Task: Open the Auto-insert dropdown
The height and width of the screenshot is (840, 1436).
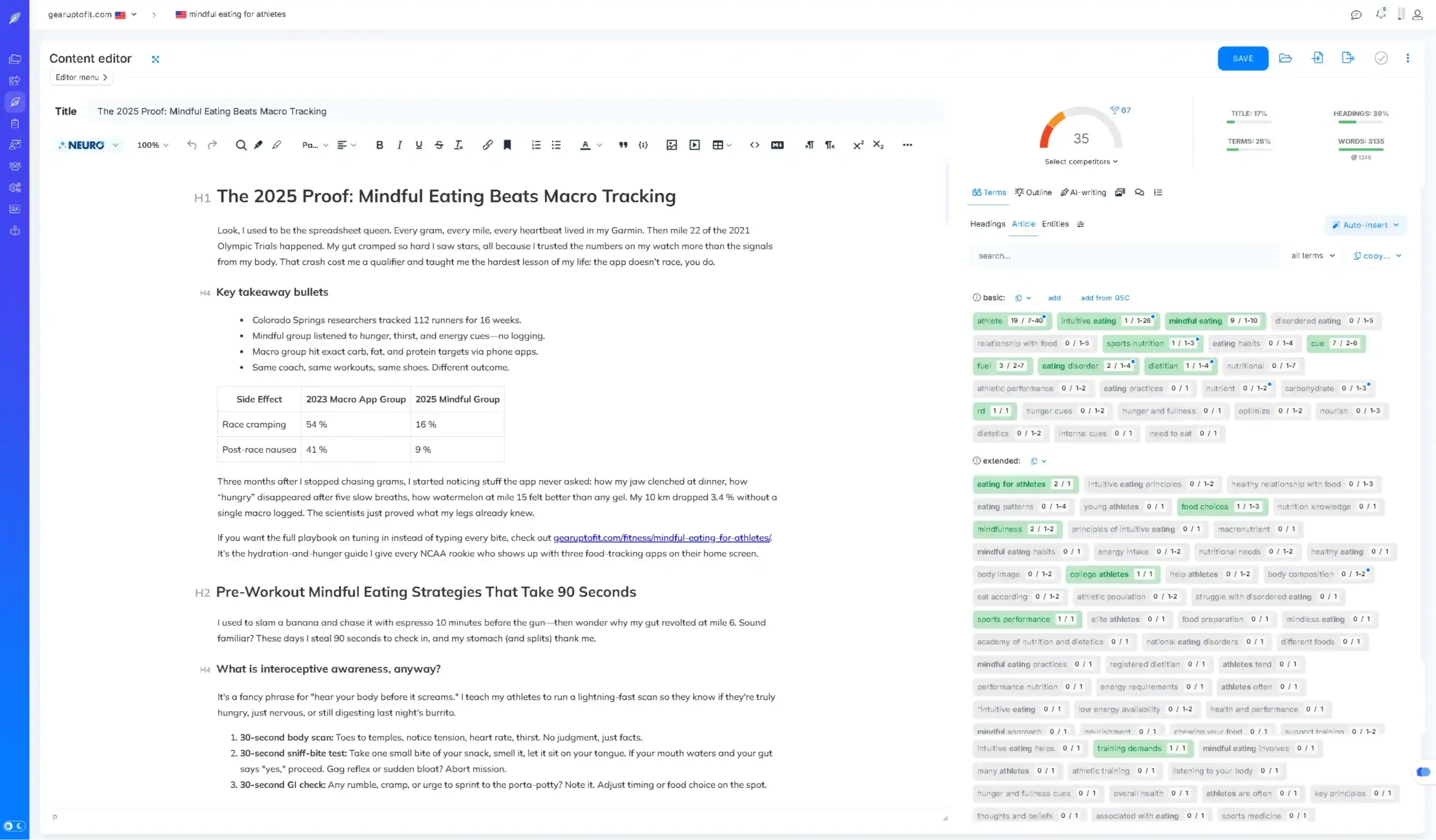Action: click(1366, 225)
